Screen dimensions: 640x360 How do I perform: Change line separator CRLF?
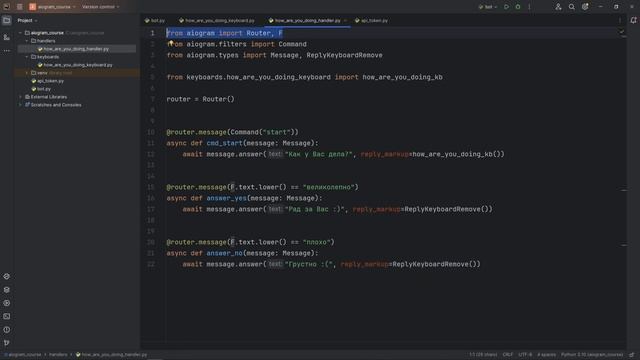[508, 355]
